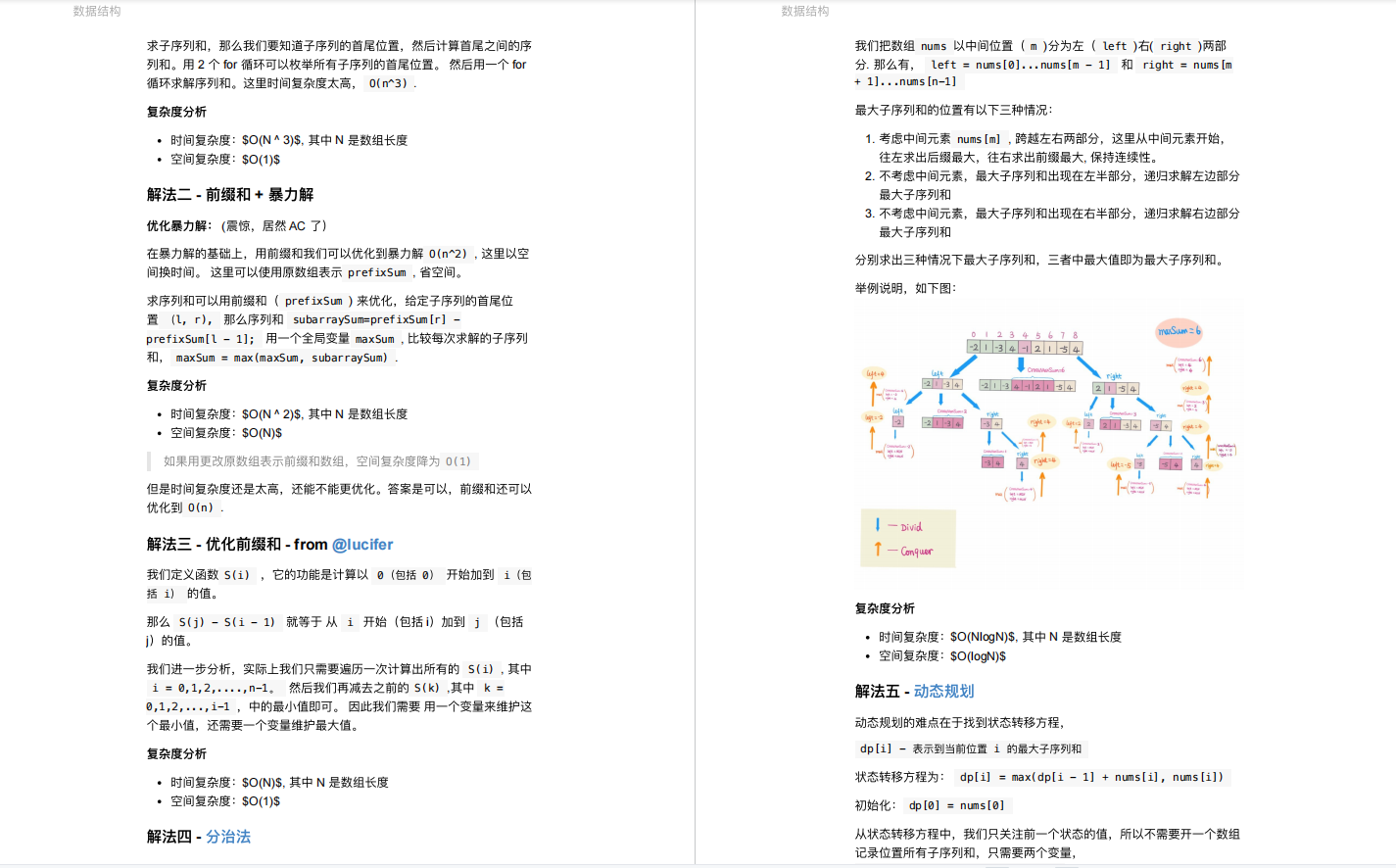Screen dimensions: 1396x868
Task: Click the Divid legend entry with blue arrow
Action: coord(898,525)
